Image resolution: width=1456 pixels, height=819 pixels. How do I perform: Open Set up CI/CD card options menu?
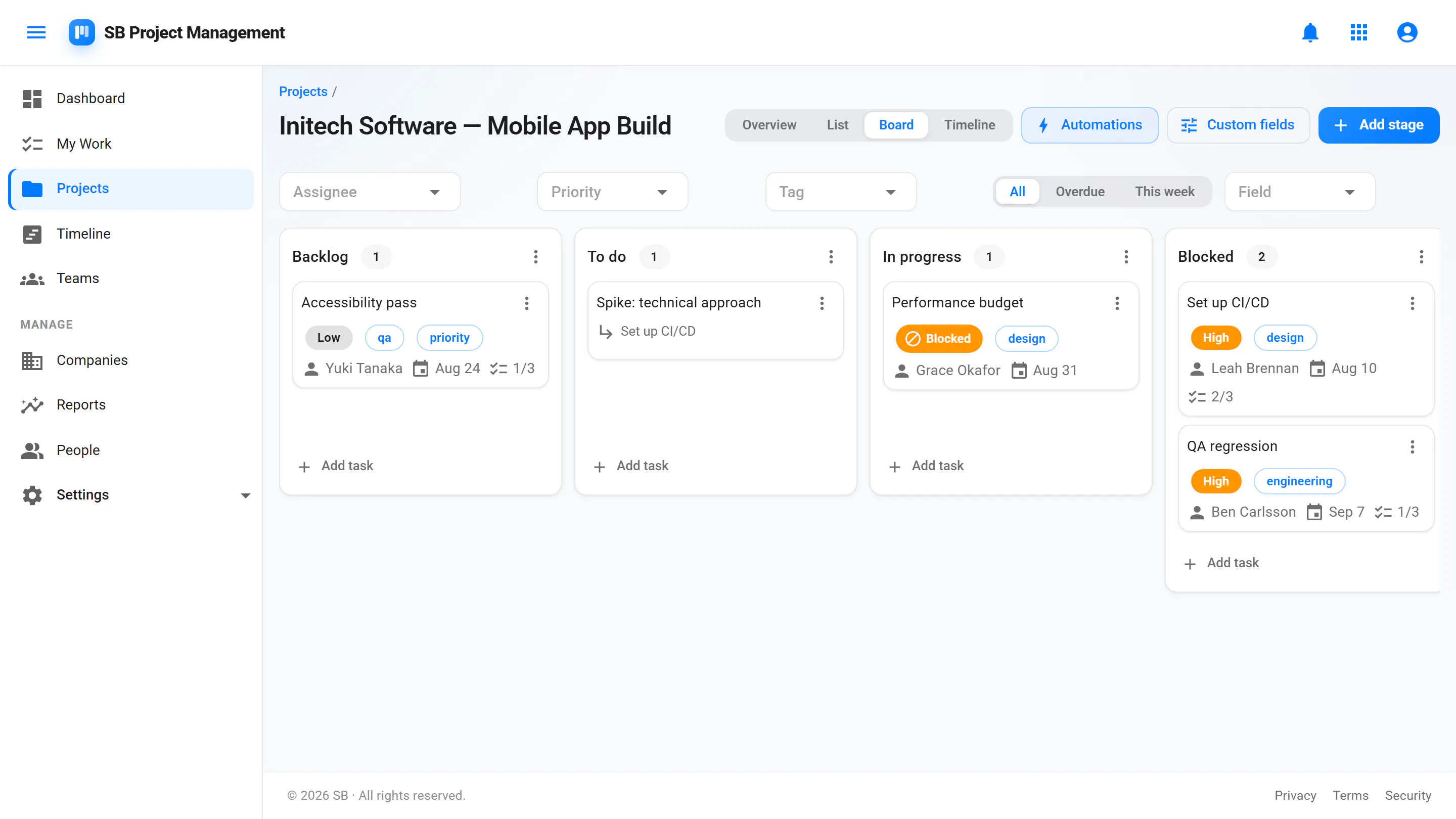(1412, 303)
